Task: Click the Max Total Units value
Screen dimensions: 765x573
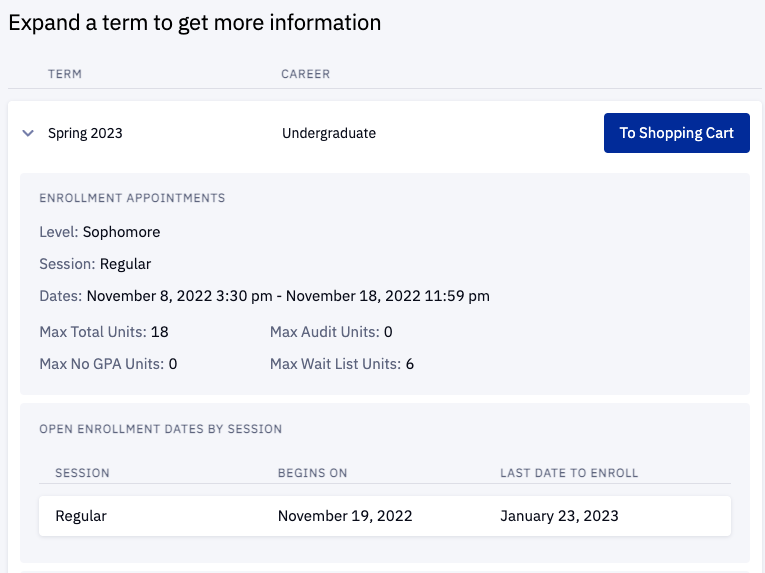Action: point(159,332)
